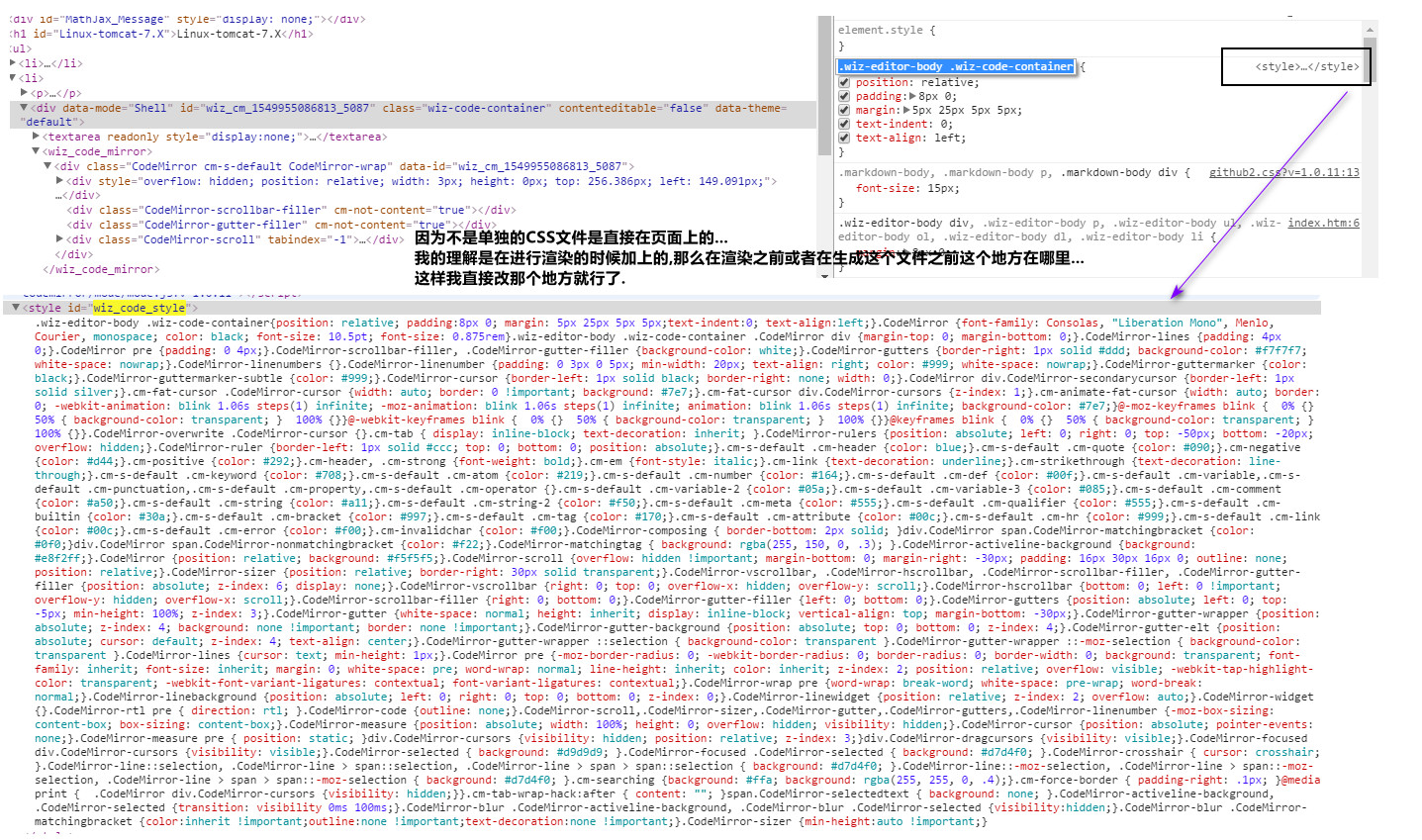Viewport: 1422px width, 840px height.
Task: Click the 'left' text-align value
Action: (x=948, y=138)
